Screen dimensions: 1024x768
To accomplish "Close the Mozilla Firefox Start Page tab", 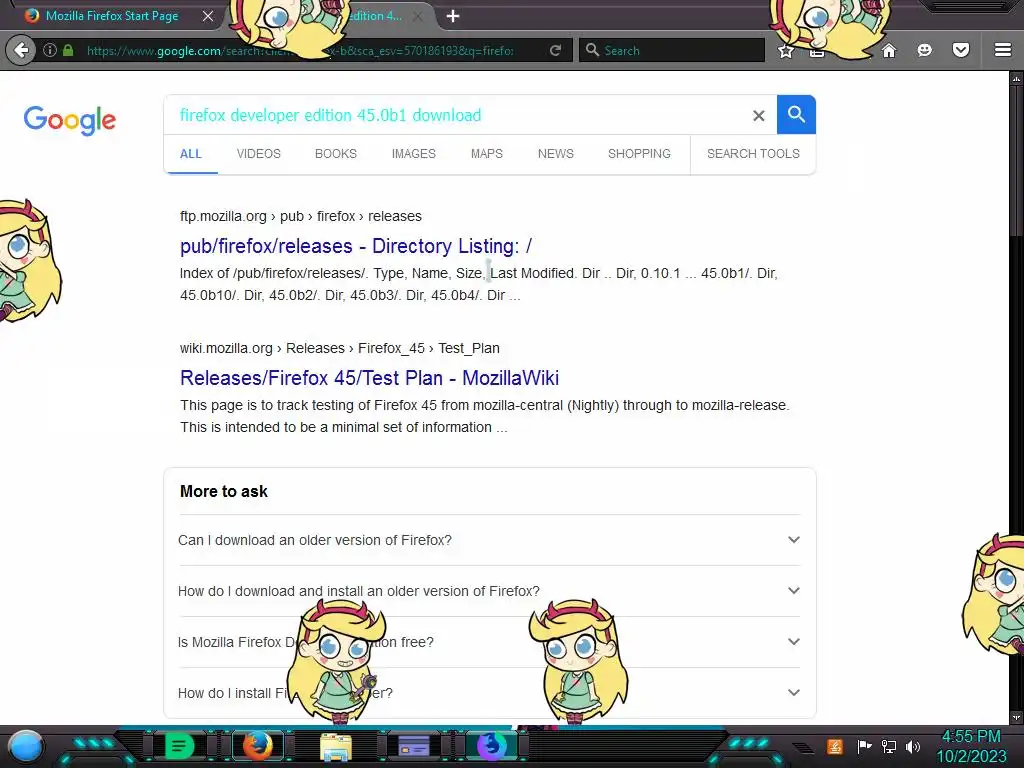I will point(208,16).
